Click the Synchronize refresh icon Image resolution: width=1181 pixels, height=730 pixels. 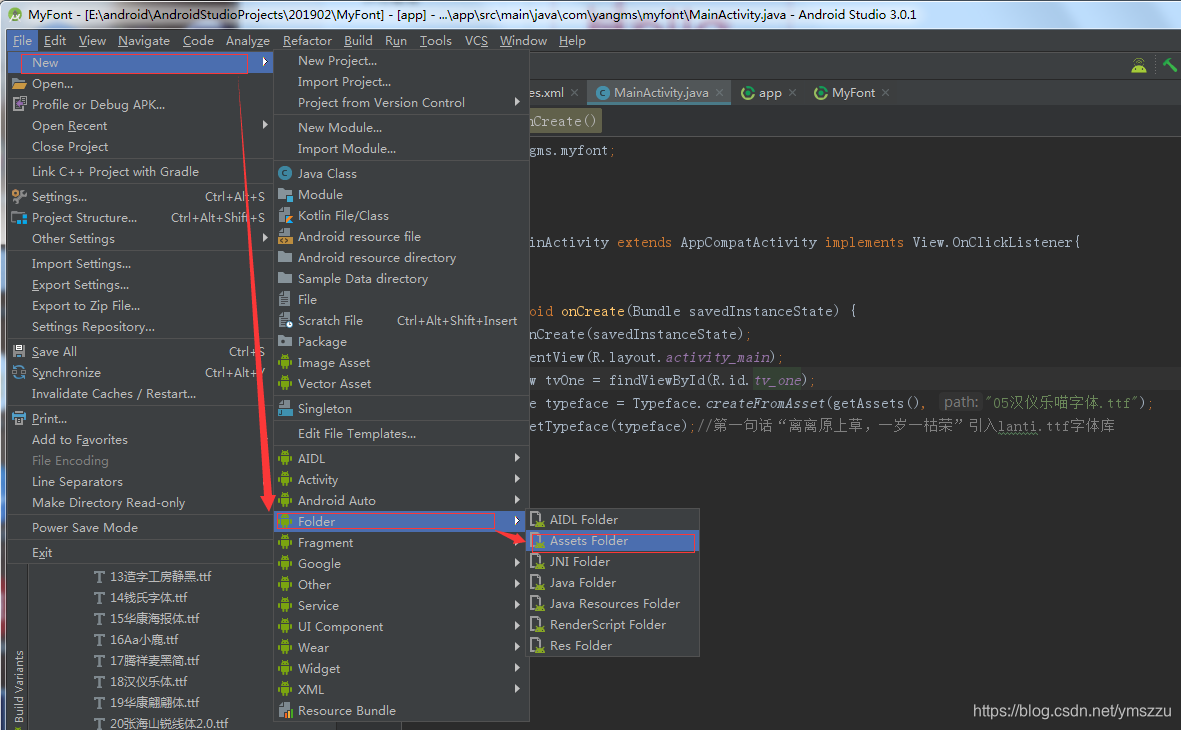click(19, 372)
